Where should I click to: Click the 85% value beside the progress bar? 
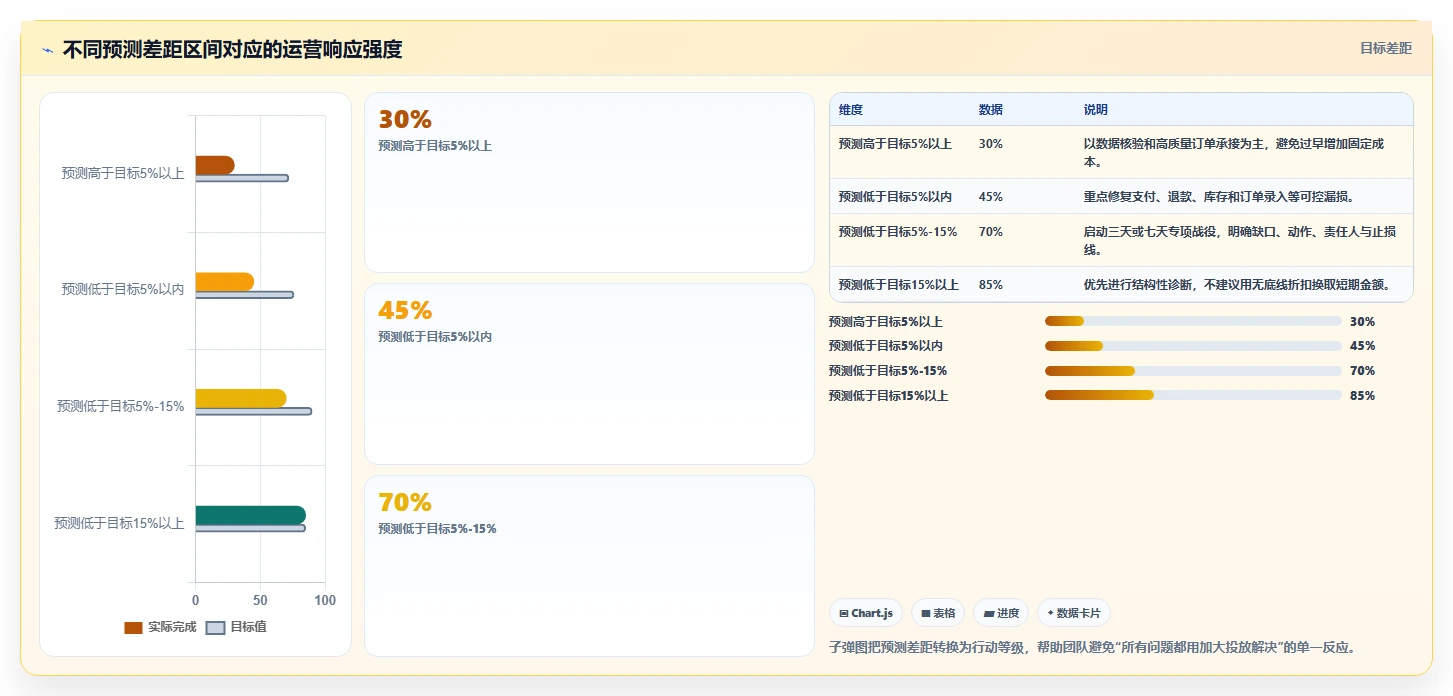coord(1362,396)
